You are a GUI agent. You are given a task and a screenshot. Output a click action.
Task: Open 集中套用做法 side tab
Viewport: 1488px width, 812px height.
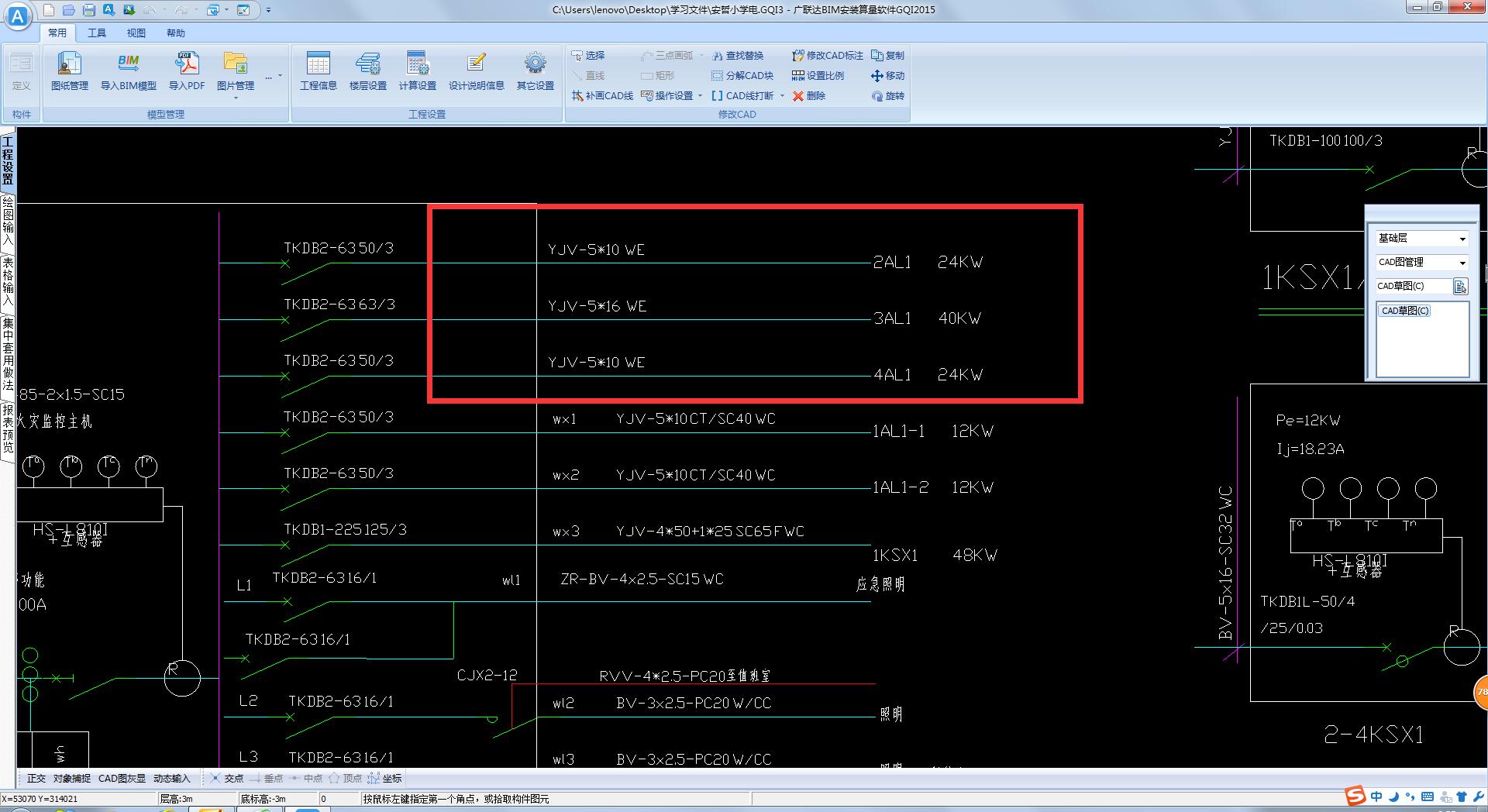(x=8, y=354)
